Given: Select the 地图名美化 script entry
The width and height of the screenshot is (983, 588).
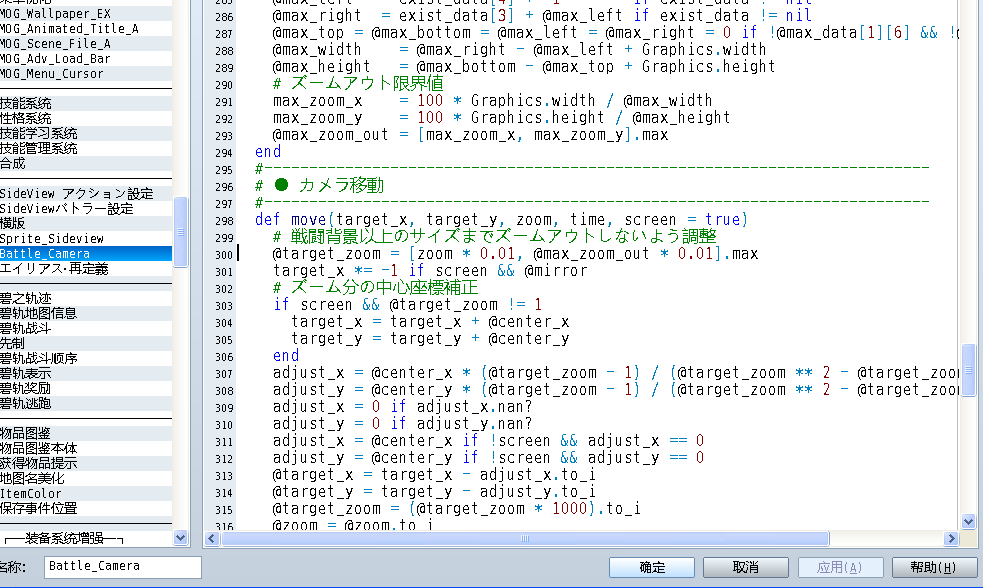Looking at the screenshot, I should [86, 479].
